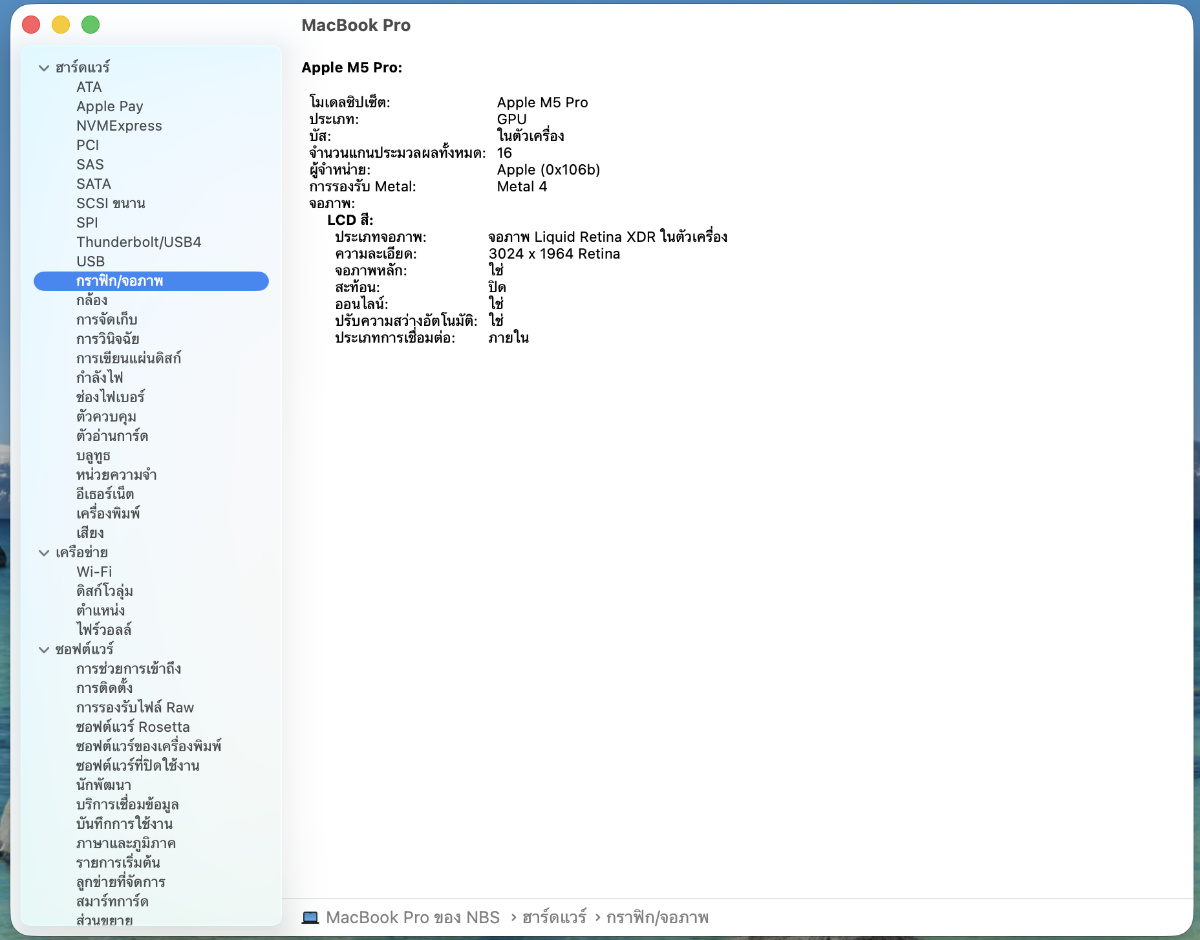The height and width of the screenshot is (940, 1200).
Task: Open the ซอฟต์แวร์ Rosetta entry
Action: [x=132, y=727]
